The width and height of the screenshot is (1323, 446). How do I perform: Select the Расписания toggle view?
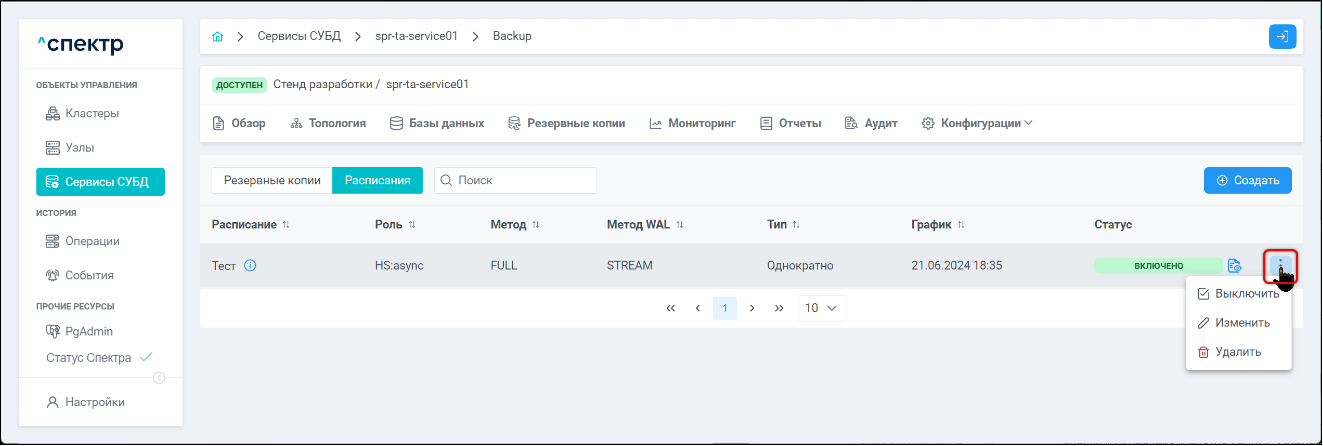(378, 181)
